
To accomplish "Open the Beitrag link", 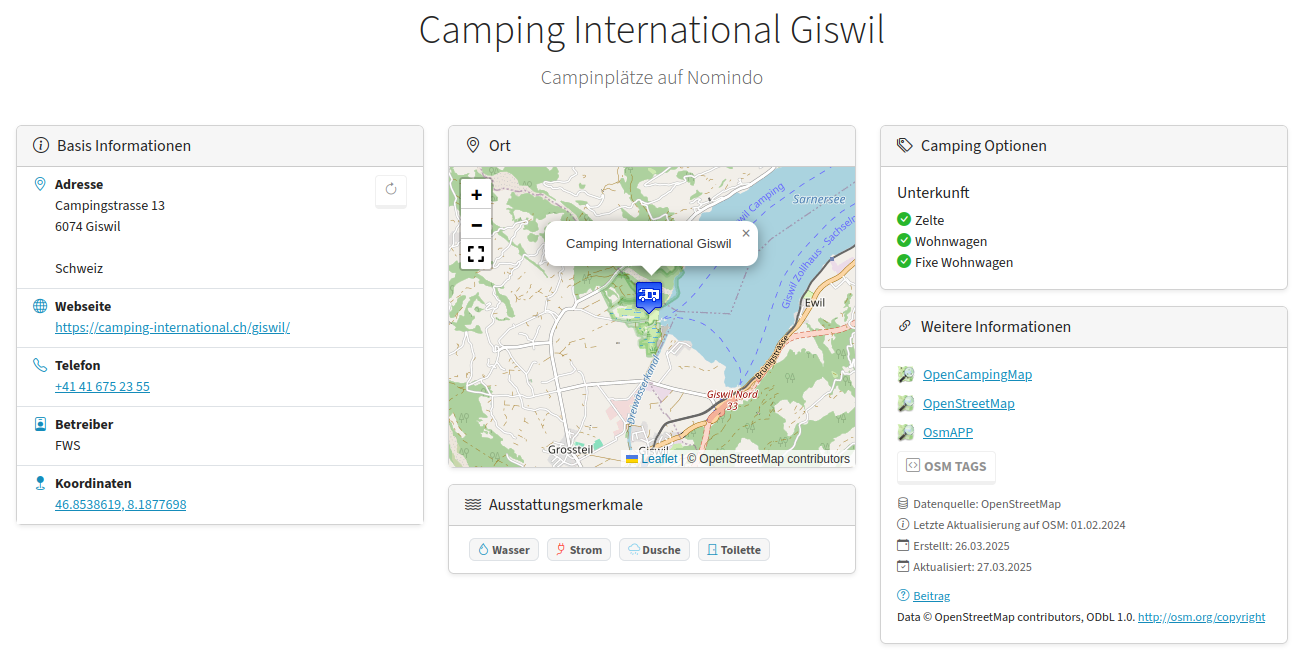I will [931, 596].
